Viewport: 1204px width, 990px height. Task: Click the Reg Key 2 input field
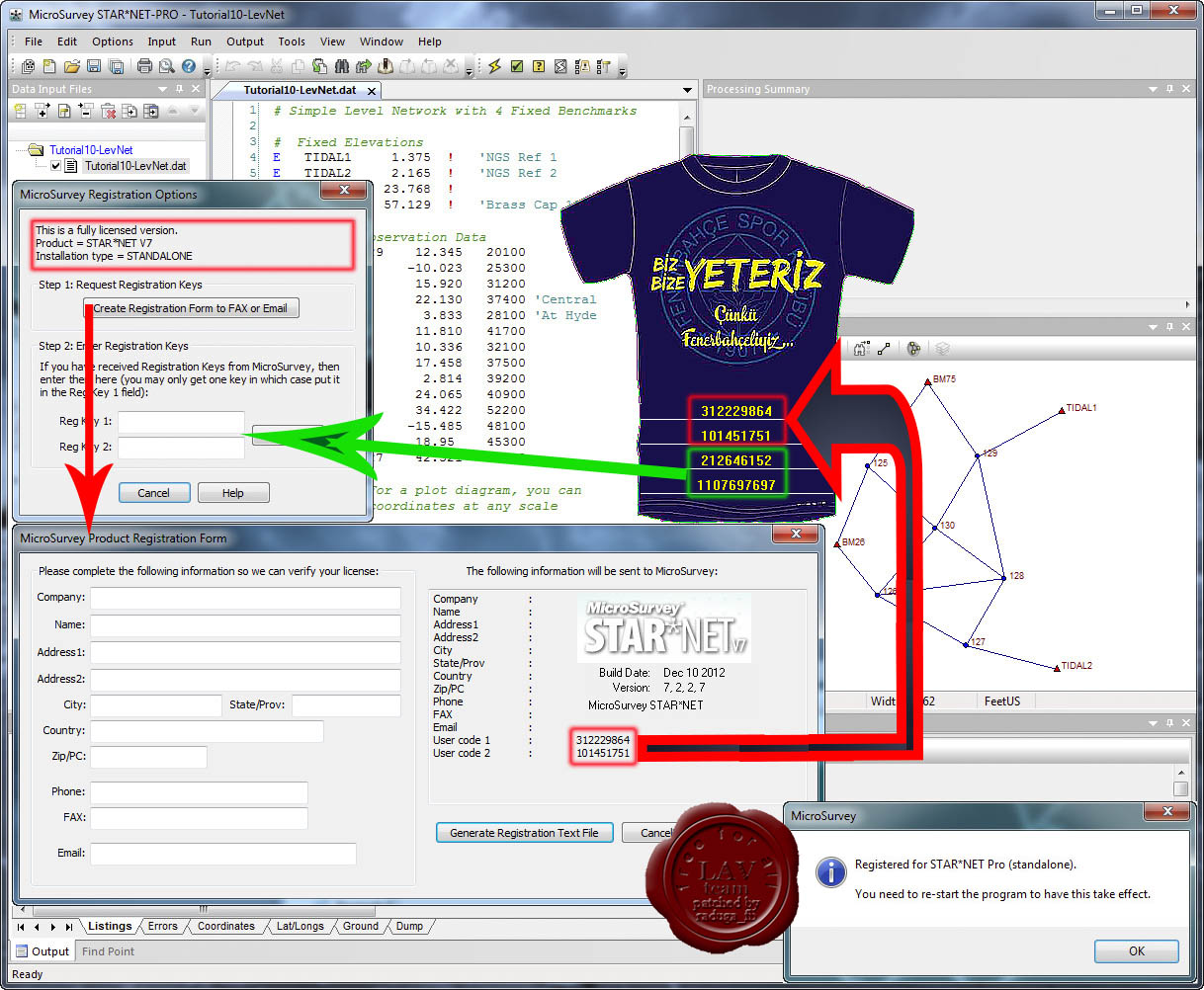click(181, 448)
